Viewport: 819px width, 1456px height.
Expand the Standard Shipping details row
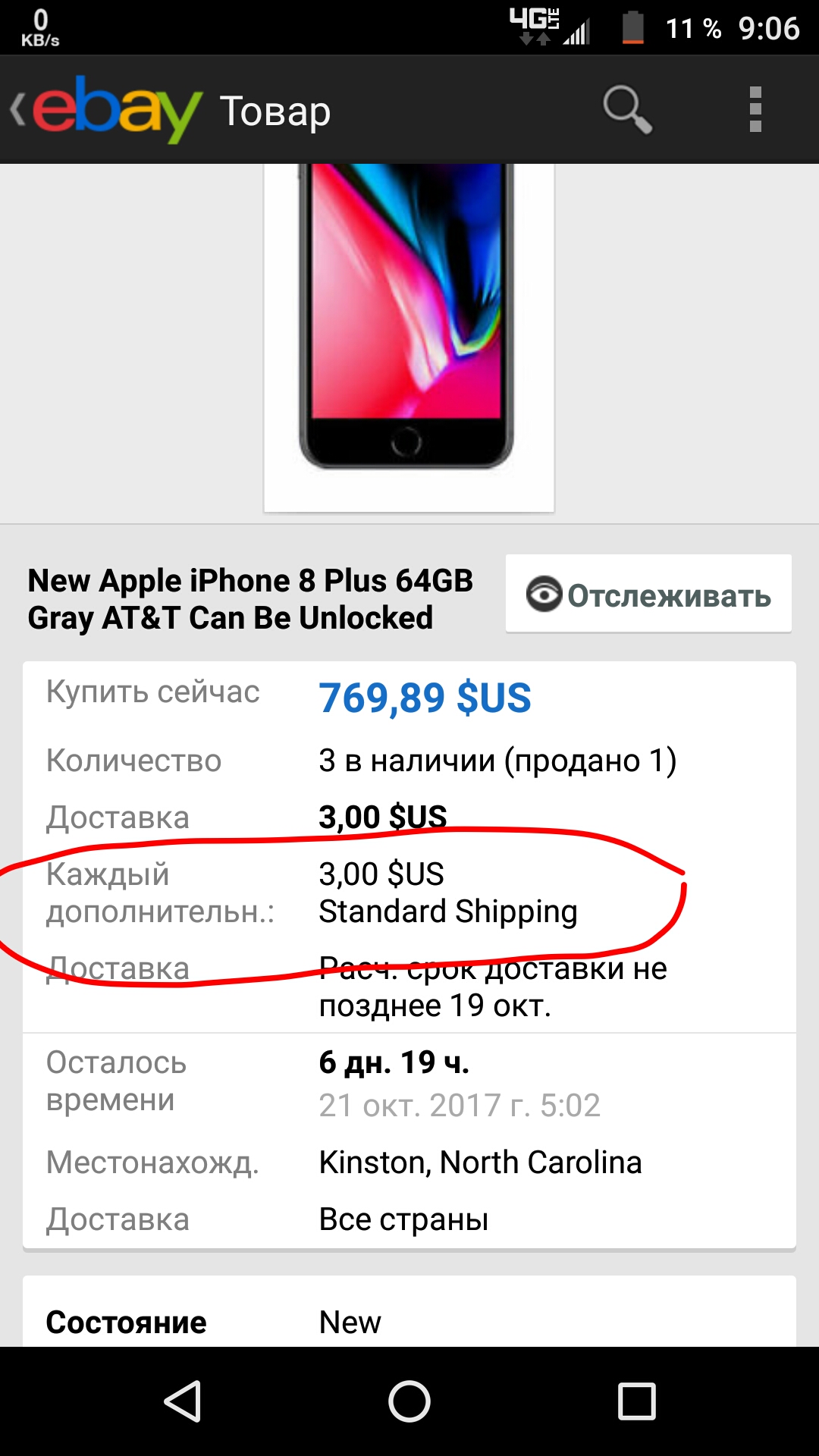click(409, 893)
